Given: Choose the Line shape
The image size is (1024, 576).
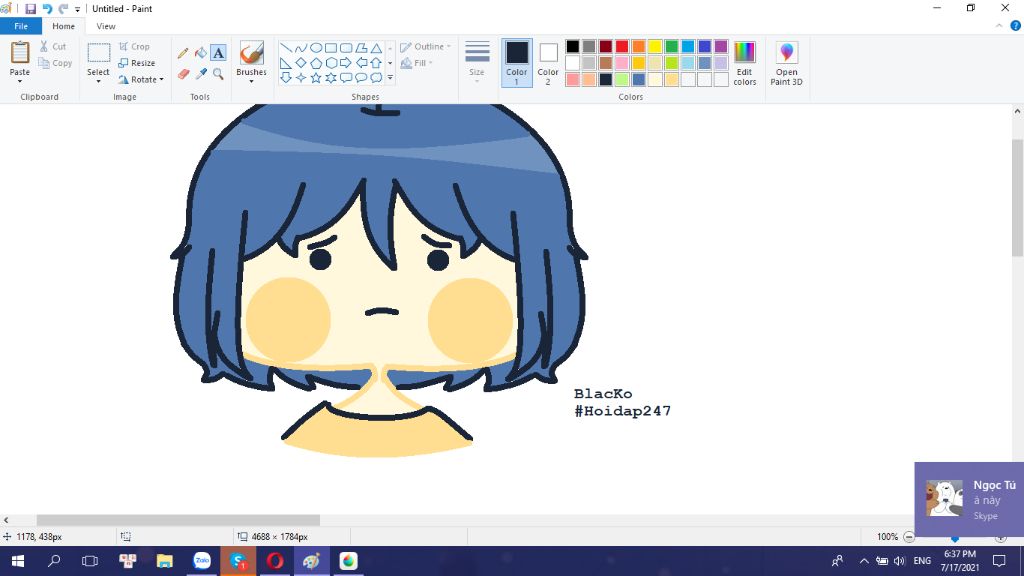Looking at the screenshot, I should click(x=285, y=48).
